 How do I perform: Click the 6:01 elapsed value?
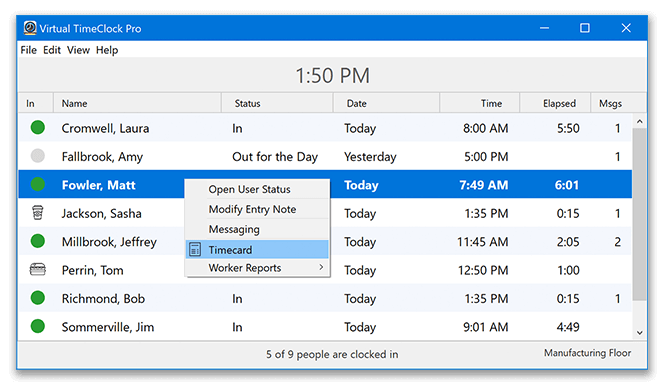point(567,185)
